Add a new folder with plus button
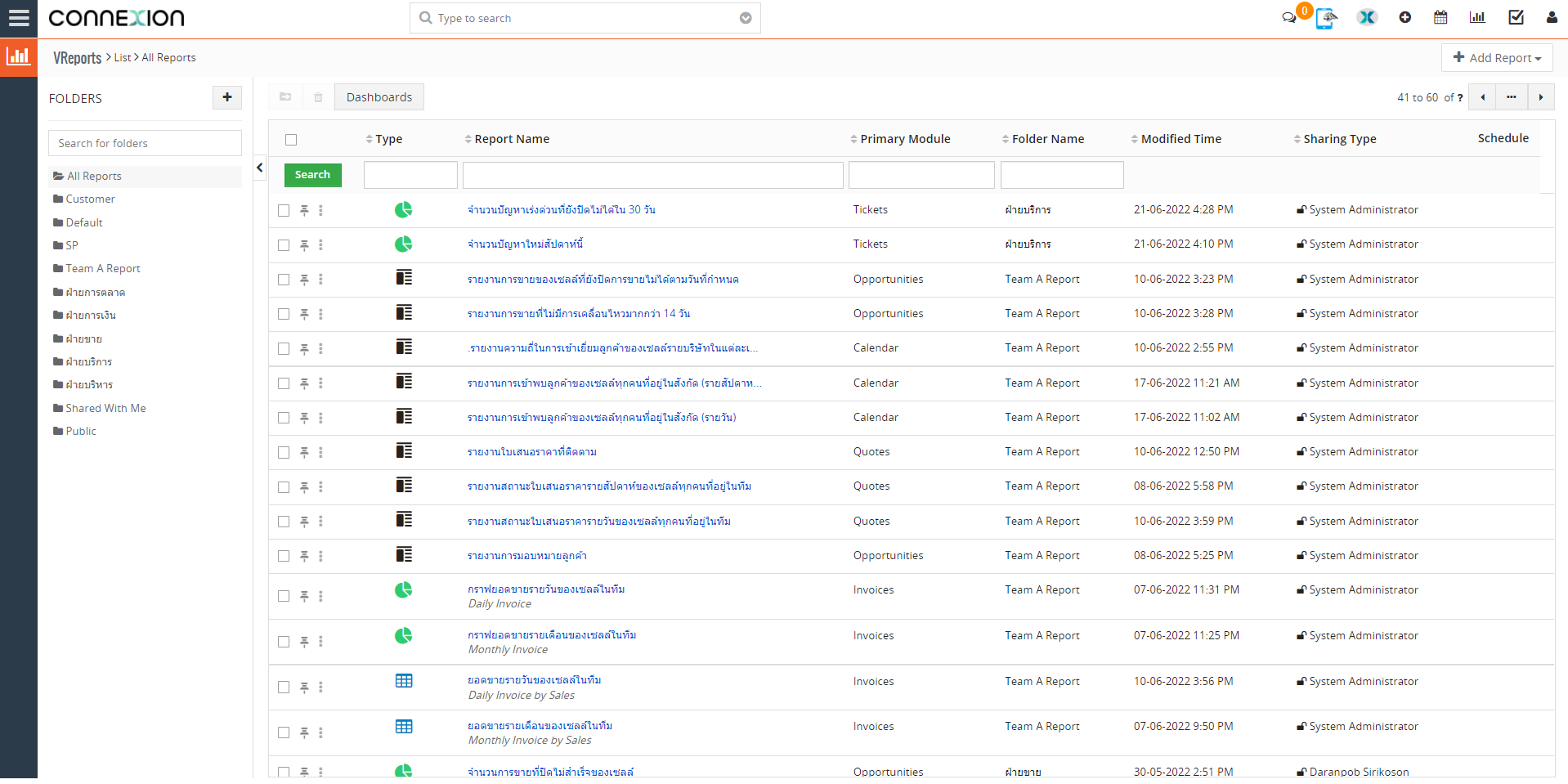 (x=226, y=97)
